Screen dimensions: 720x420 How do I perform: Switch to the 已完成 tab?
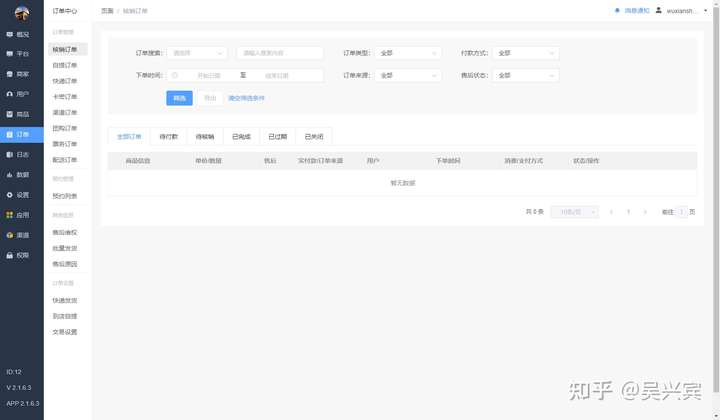[x=241, y=137]
